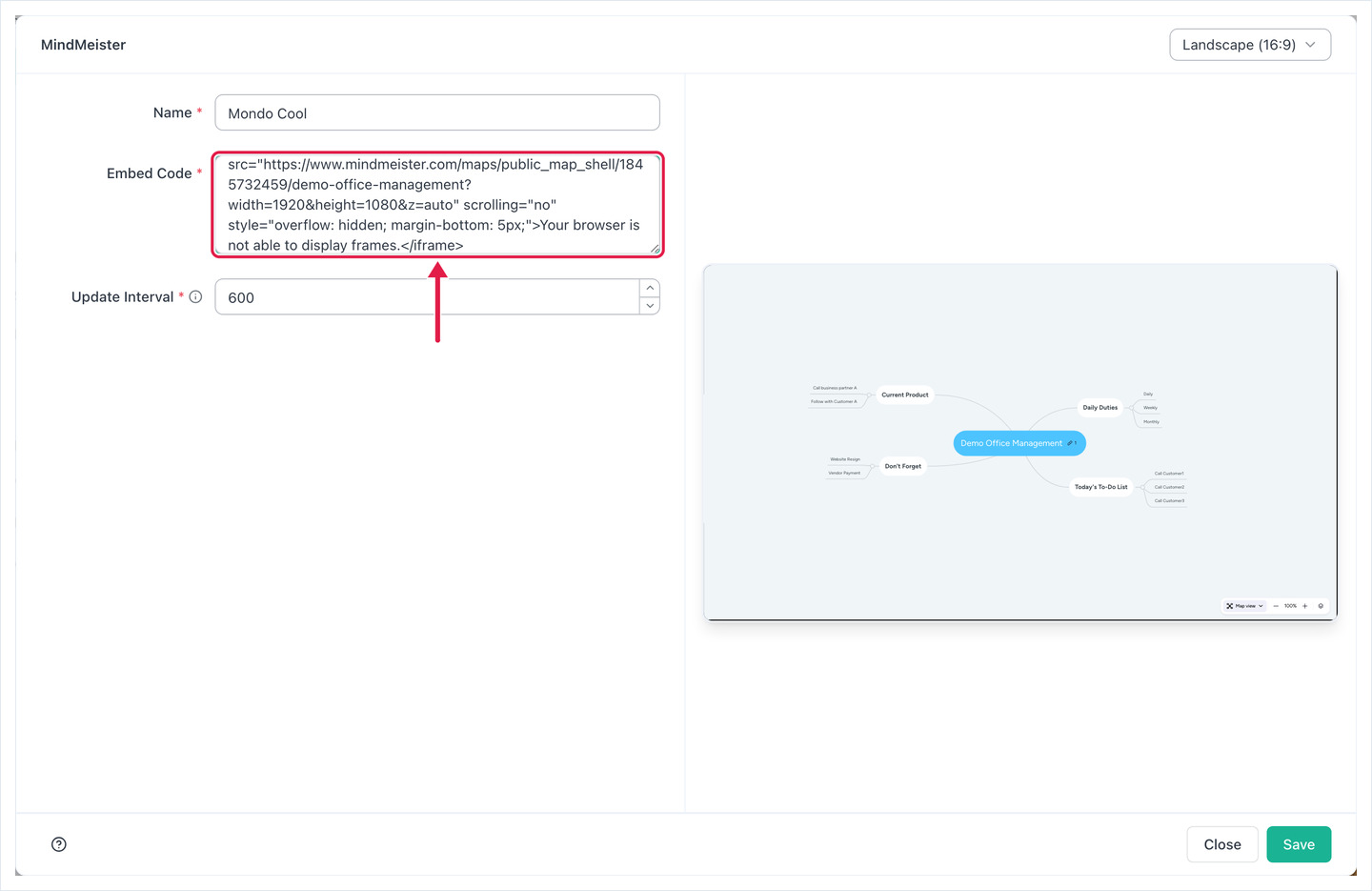Select the Daily Duties node in preview
Image resolution: width=1372 pixels, height=891 pixels.
pos(1100,408)
